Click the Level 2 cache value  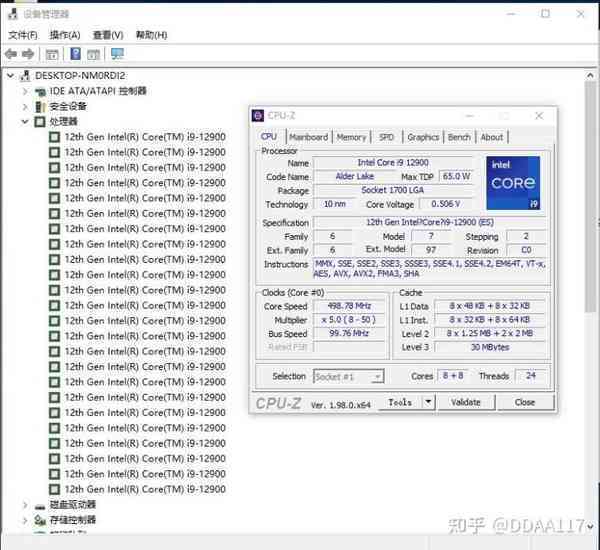[490, 333]
